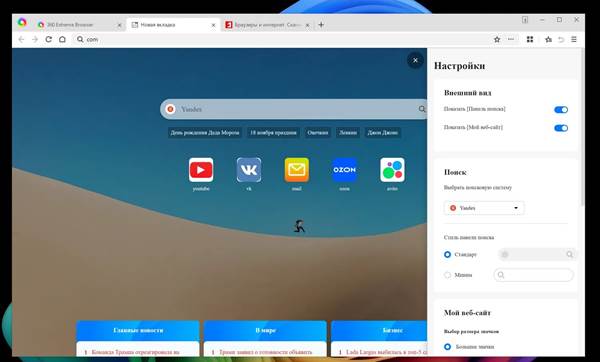Open the first В мире headline
This screenshot has width=600, height=362.
point(266,352)
